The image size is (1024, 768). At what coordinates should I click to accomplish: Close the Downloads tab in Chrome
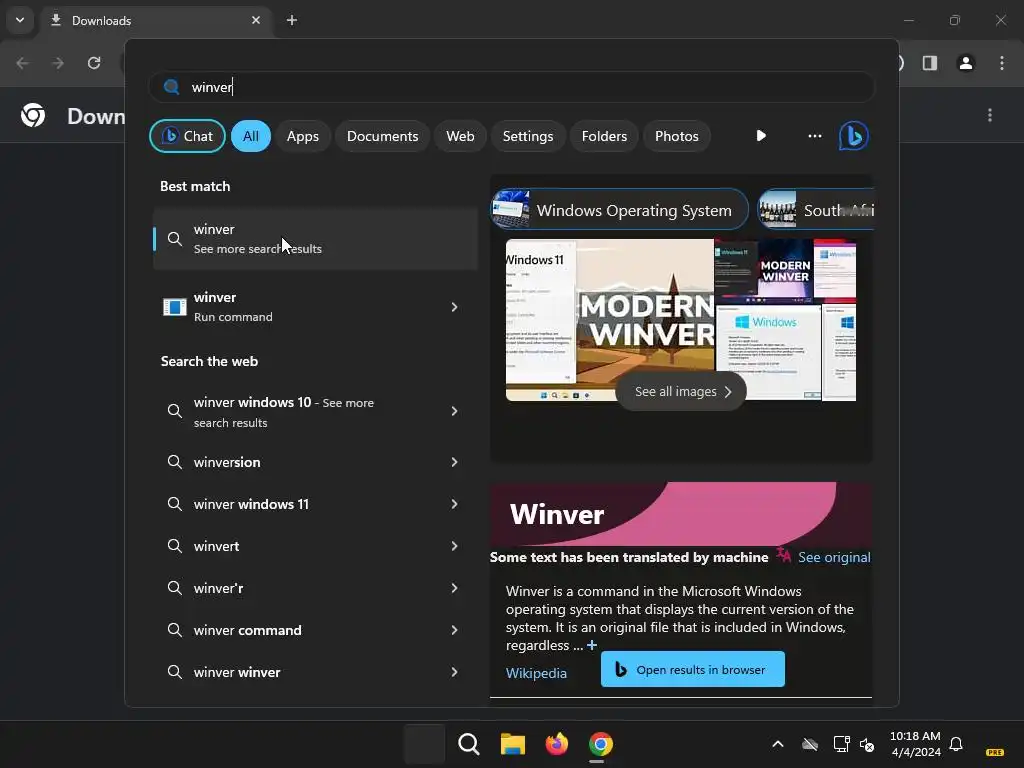(256, 20)
